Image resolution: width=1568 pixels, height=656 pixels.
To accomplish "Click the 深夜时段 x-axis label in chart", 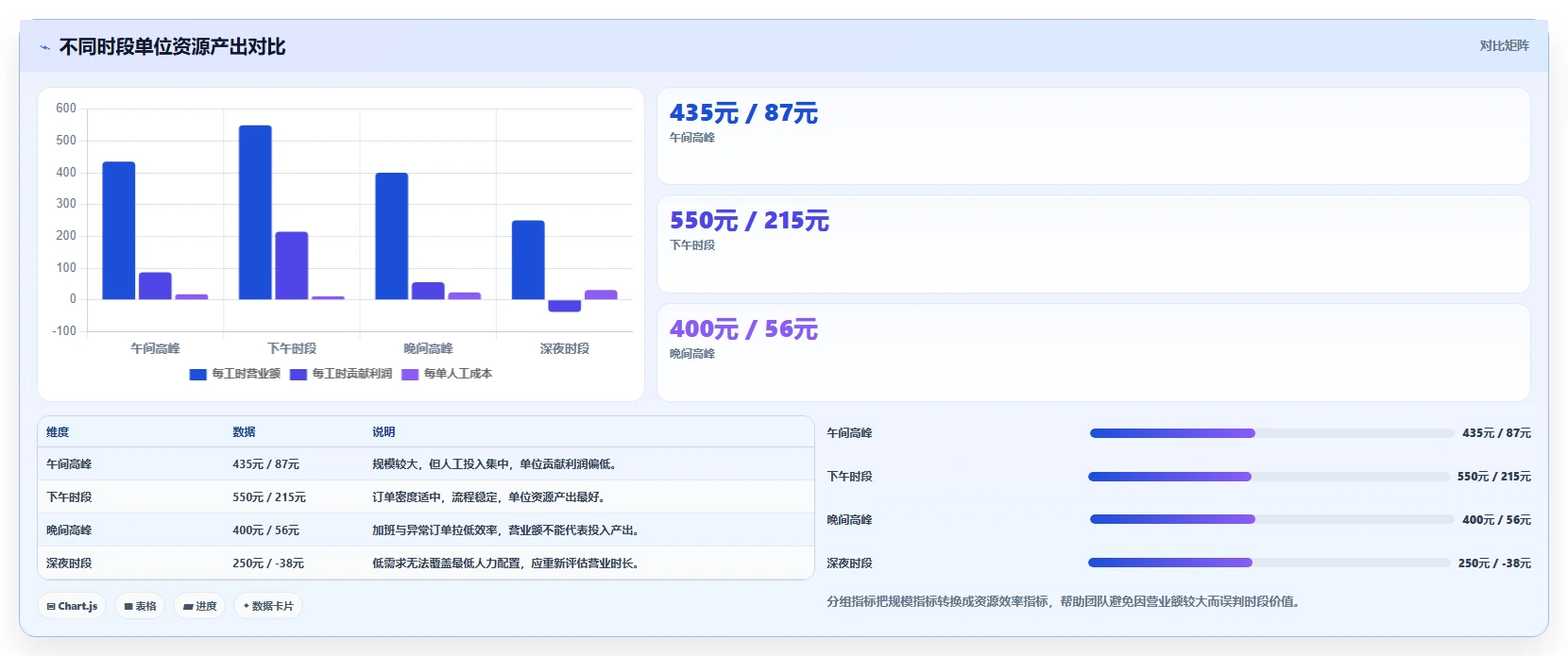I will (x=565, y=348).
